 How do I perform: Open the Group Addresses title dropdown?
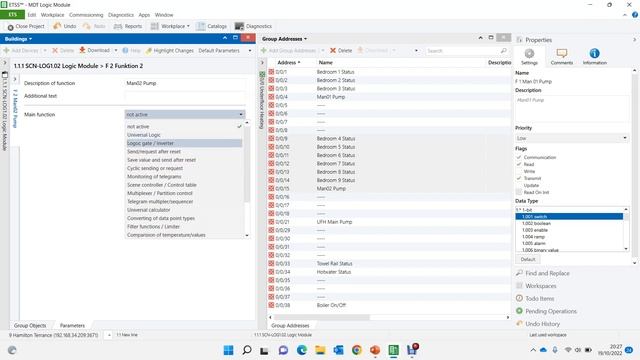click(x=284, y=39)
